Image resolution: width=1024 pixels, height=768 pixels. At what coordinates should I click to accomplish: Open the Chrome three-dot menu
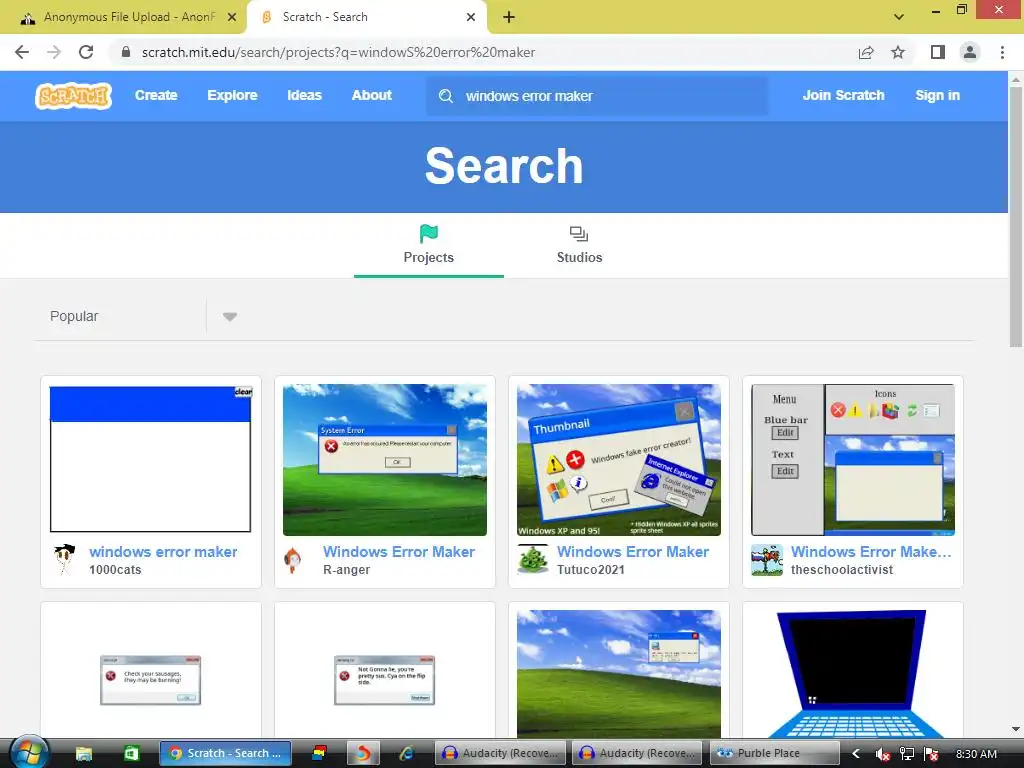(1002, 52)
